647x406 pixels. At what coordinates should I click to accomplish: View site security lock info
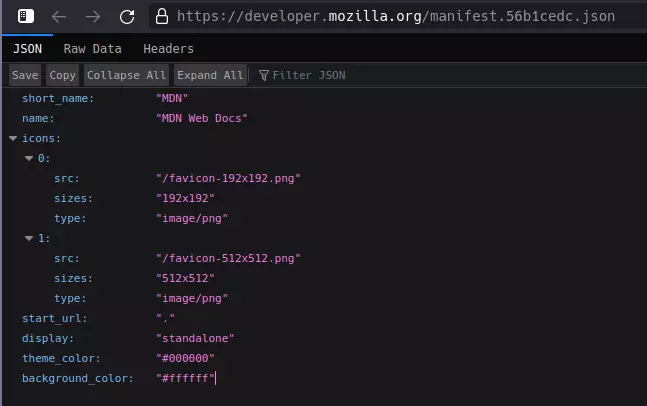point(162,17)
